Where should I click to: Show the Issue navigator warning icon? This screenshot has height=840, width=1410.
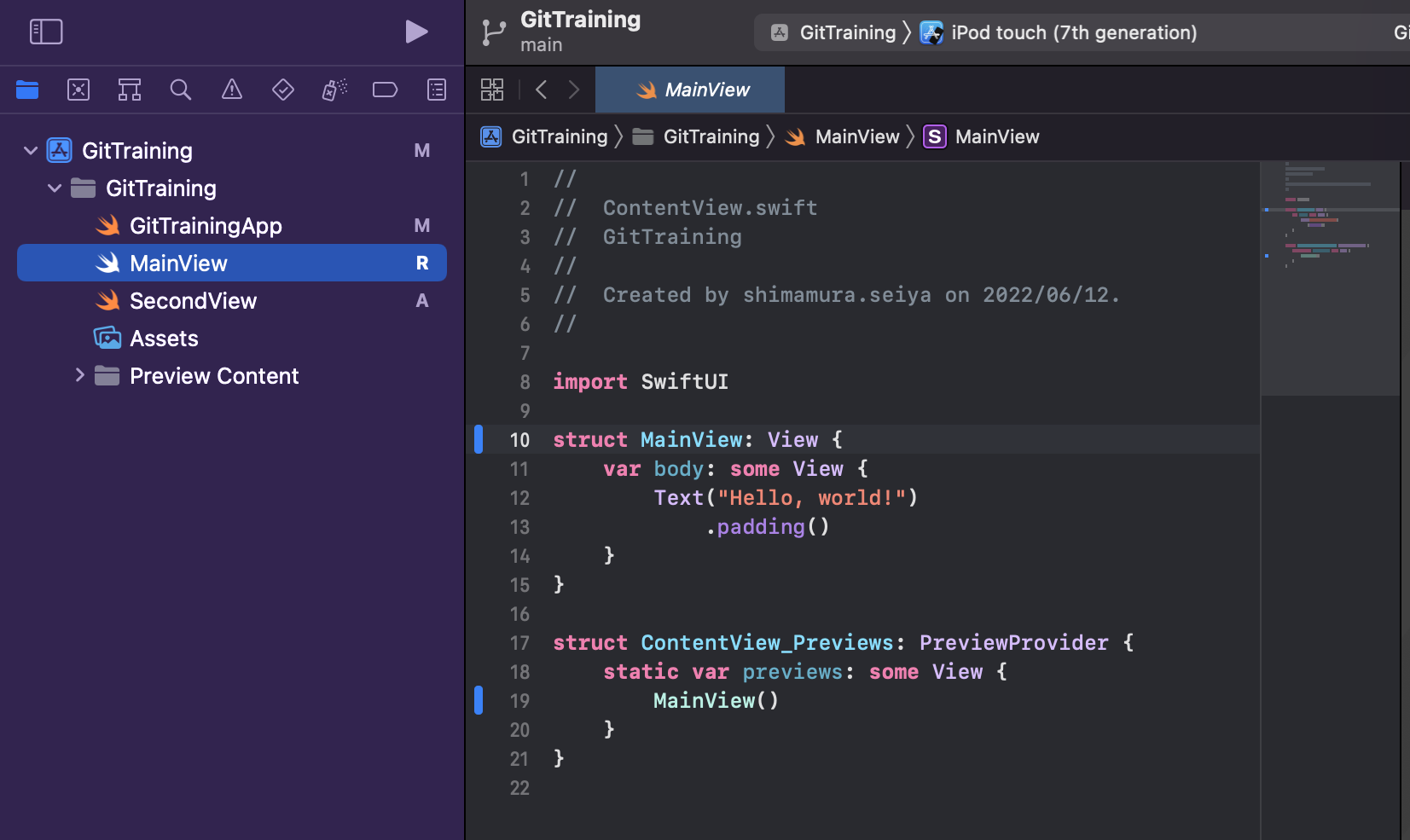pyautogui.click(x=232, y=90)
